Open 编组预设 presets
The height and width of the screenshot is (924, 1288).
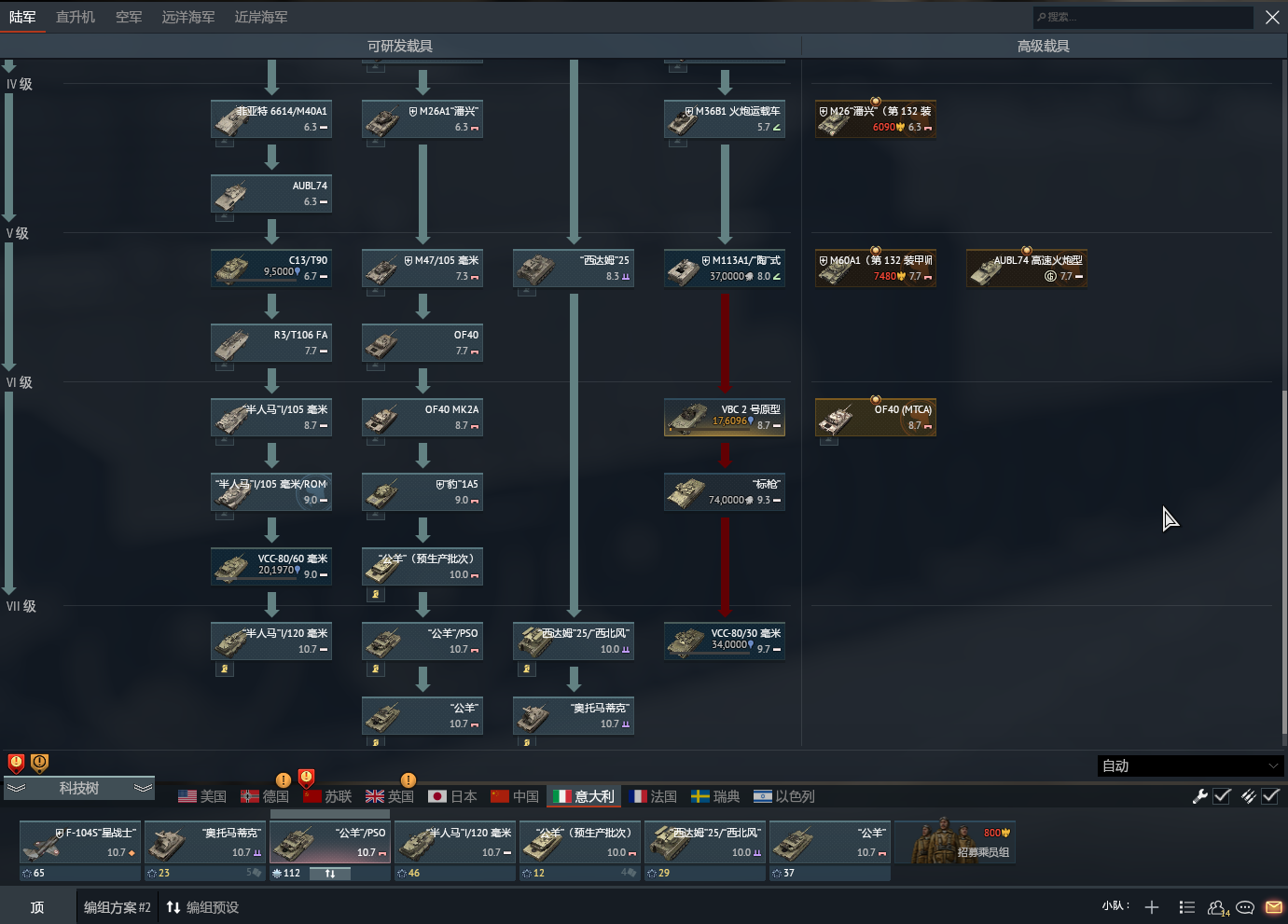(202, 907)
